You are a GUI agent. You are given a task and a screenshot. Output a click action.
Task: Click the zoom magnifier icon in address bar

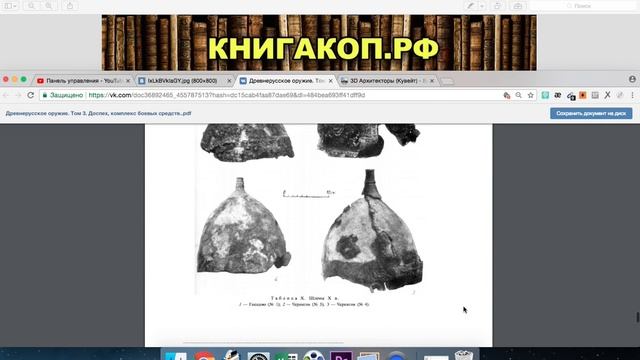(518, 95)
